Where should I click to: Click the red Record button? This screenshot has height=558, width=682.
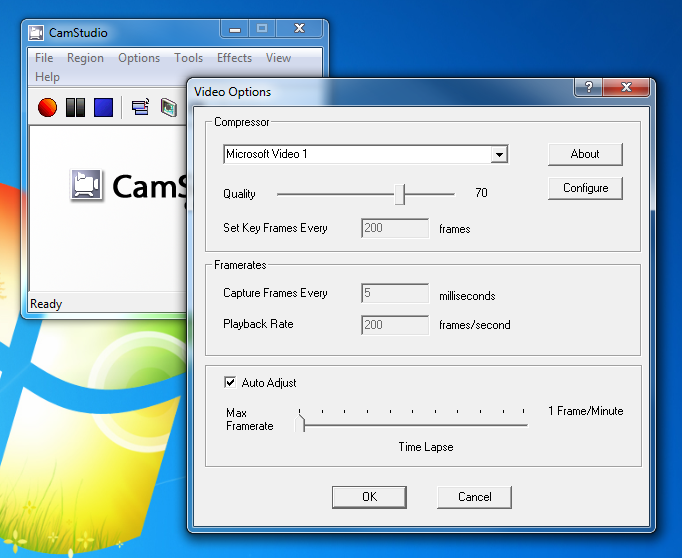click(x=47, y=107)
